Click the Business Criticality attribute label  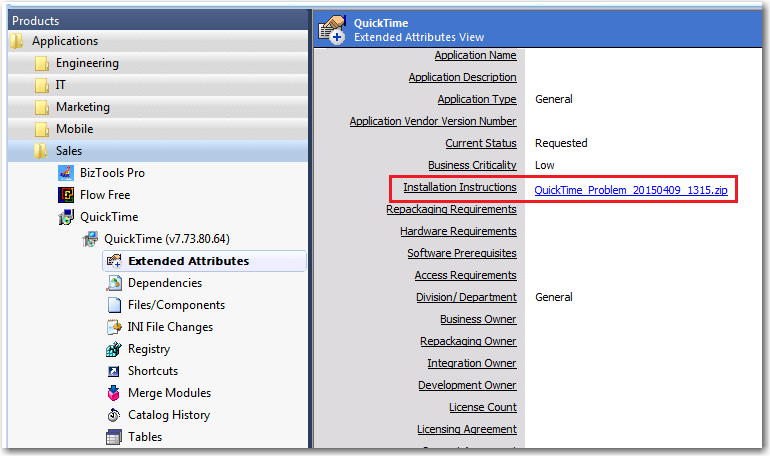pyautogui.click(x=472, y=165)
